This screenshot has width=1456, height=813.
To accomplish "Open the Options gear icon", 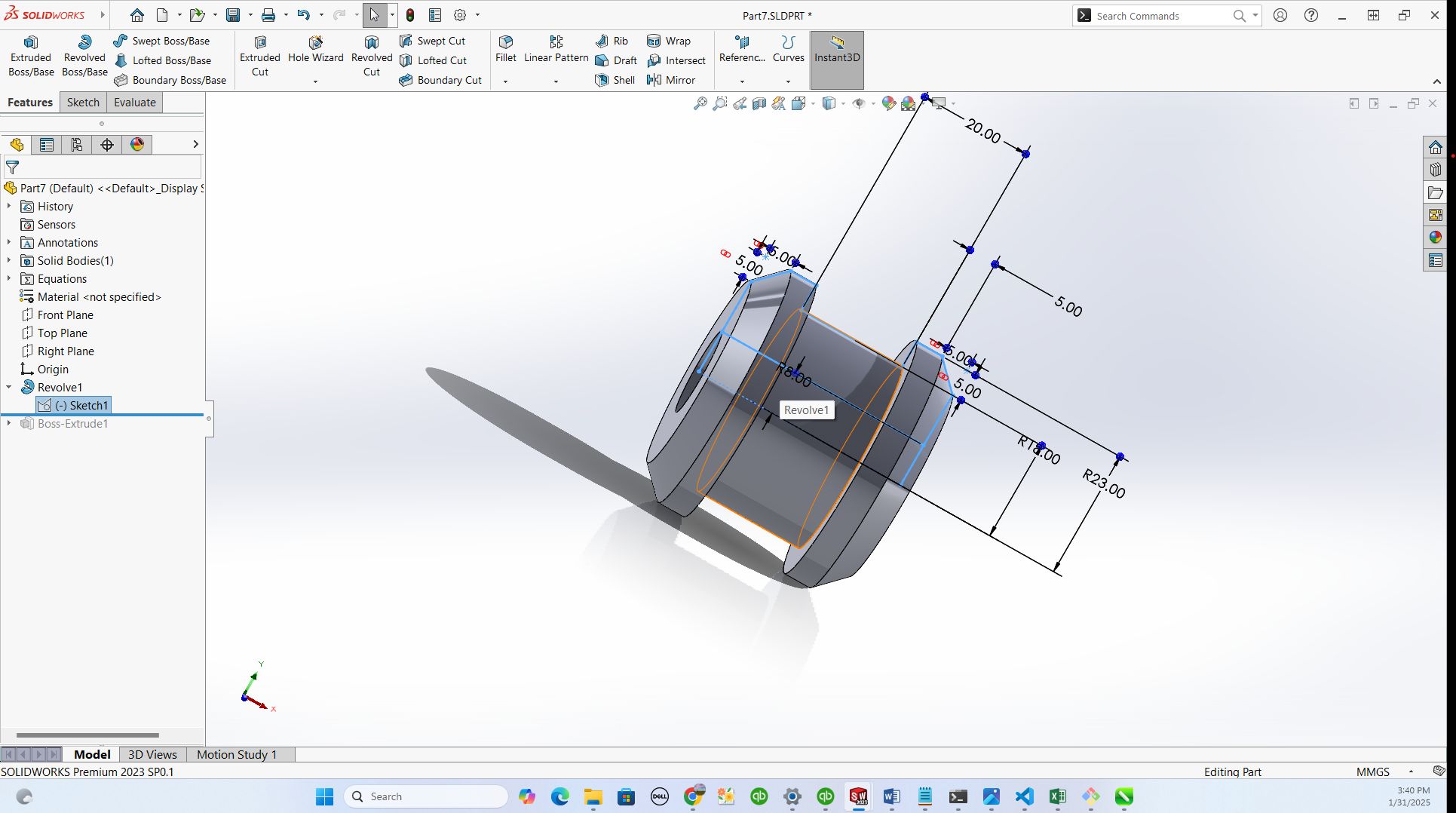I will click(460, 15).
